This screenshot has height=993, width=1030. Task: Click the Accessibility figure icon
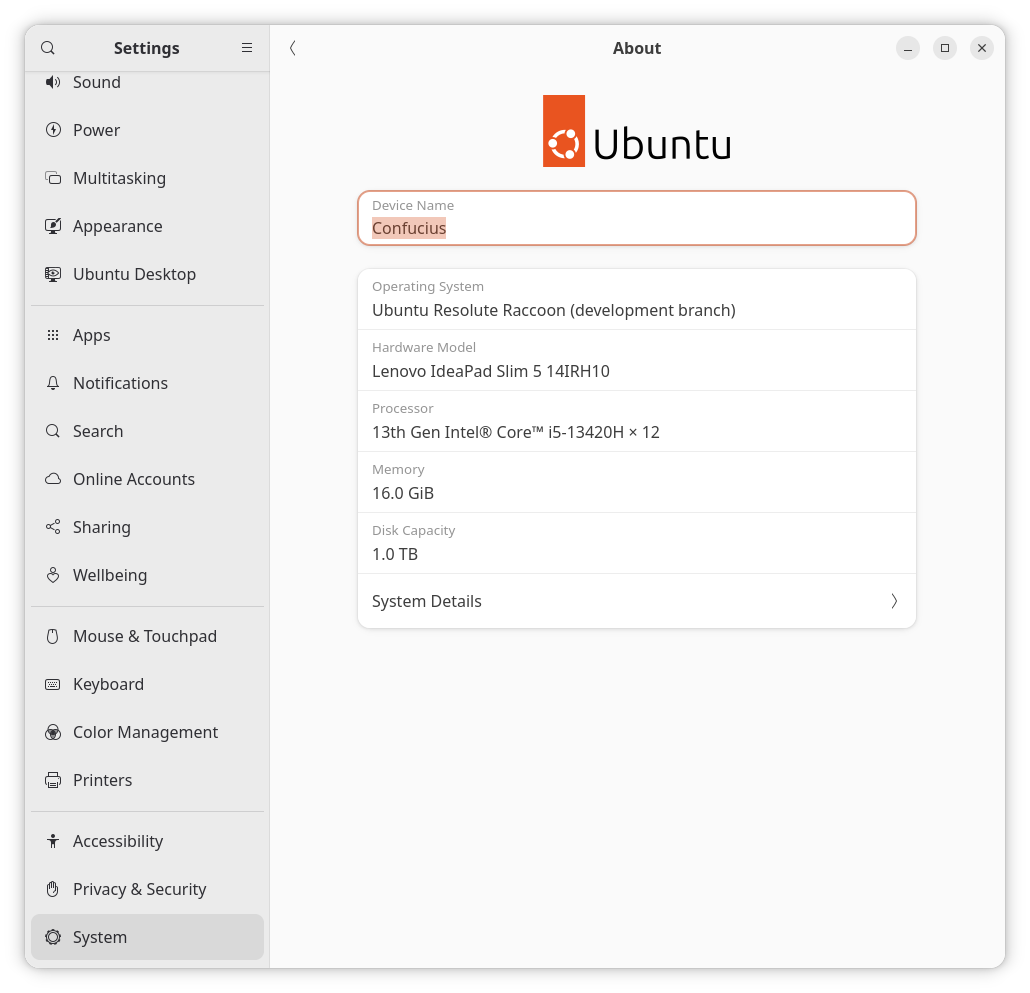click(x=53, y=841)
